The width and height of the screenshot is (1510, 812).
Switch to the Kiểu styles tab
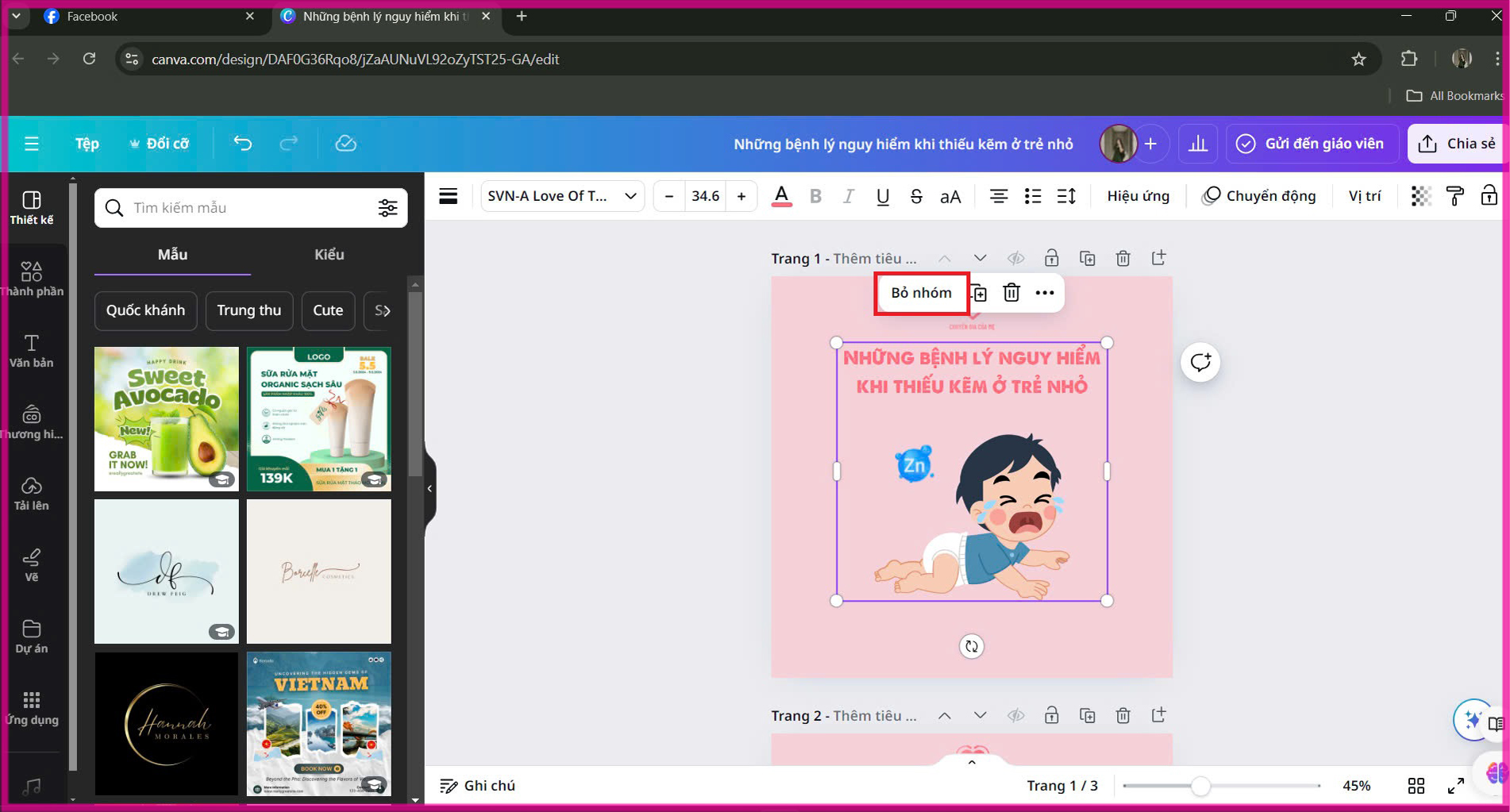[x=329, y=255]
